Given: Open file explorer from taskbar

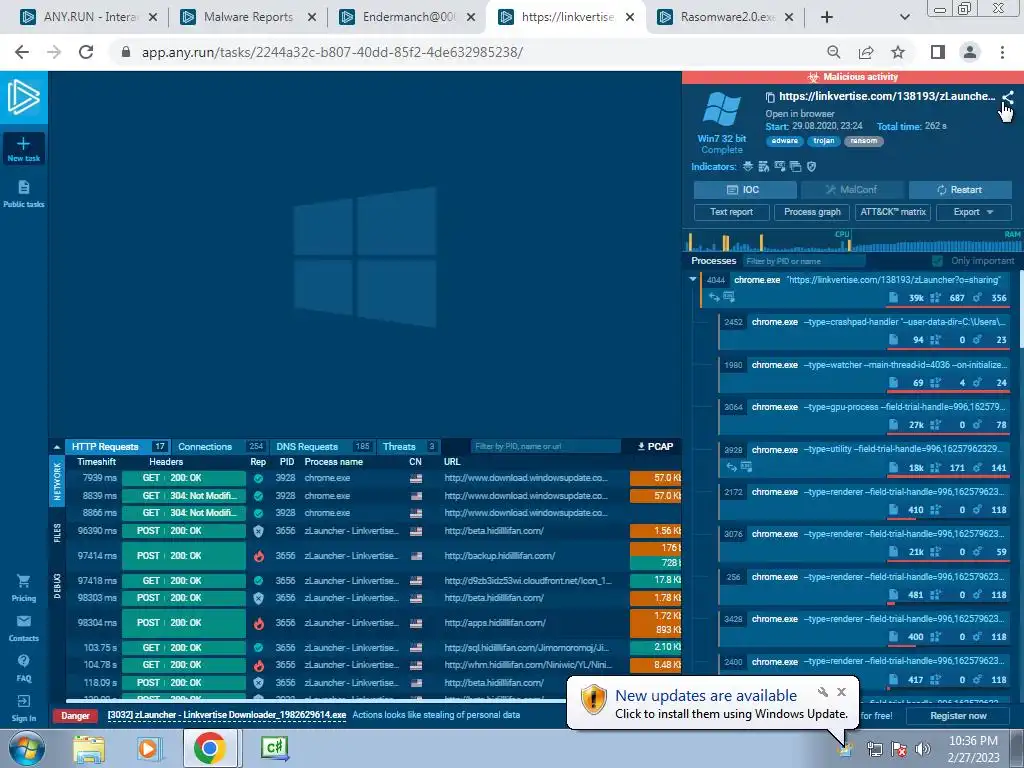Looking at the screenshot, I should coord(89,749).
